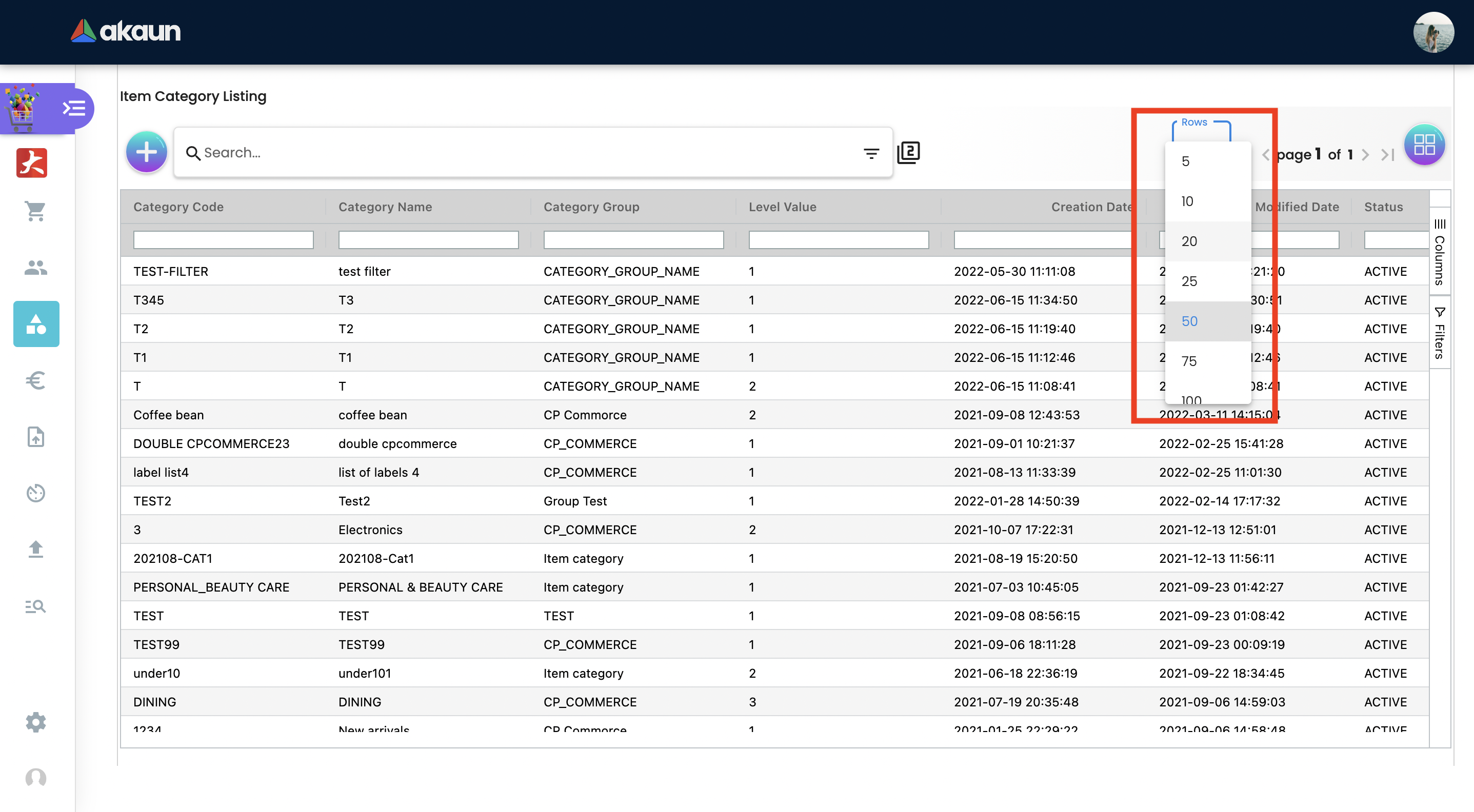Screen dimensions: 1474x812
Task: Open the people group sidebar icon
Action: (35, 268)
